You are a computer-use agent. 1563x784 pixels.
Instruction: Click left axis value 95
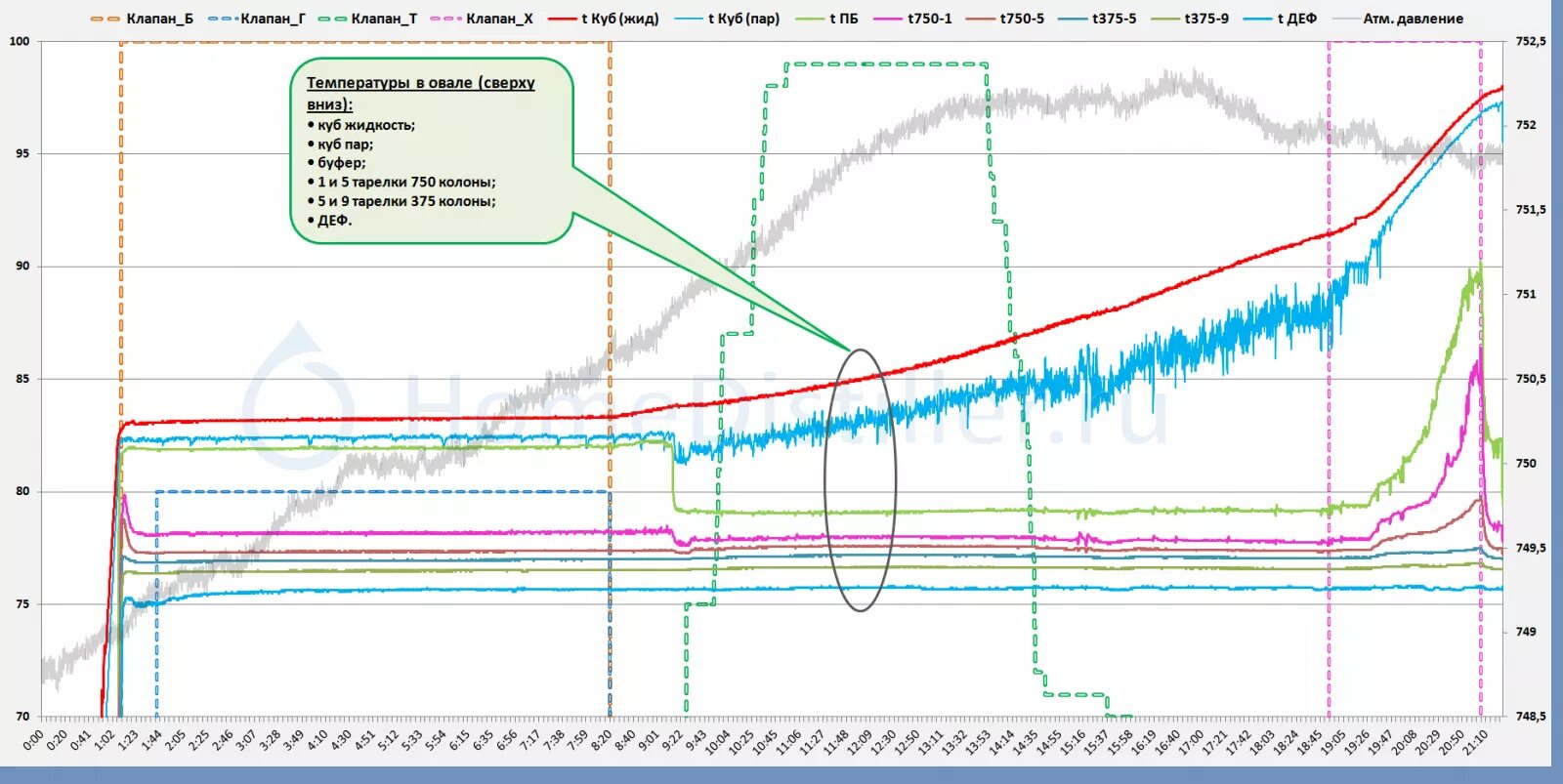[22, 153]
